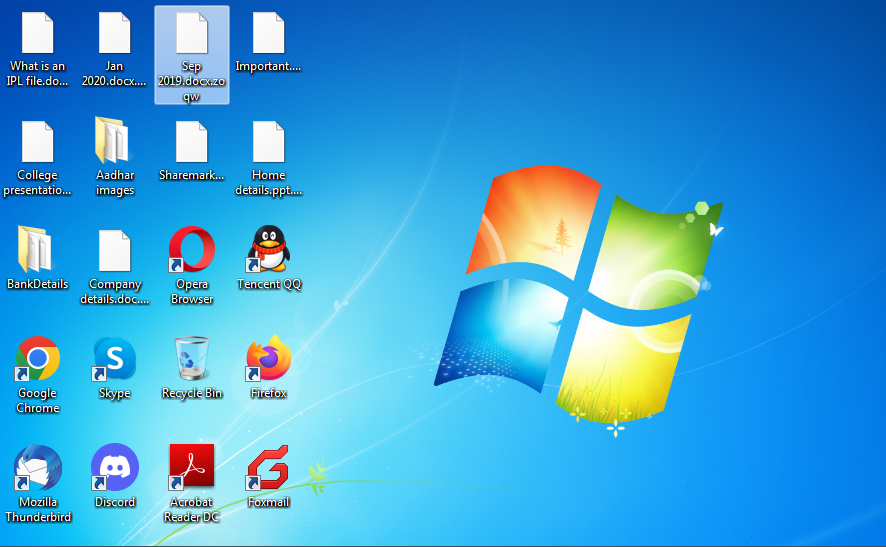Open the BankDetails folder
Screen dimensions: 886x547
36,249
